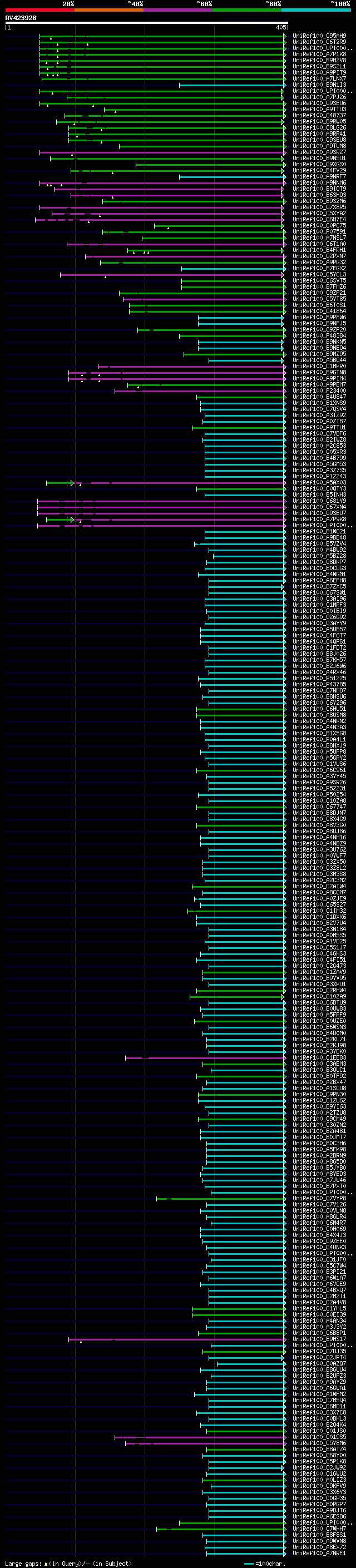Click hit label UniRef100_B9HS17

tap(319, 1339)
